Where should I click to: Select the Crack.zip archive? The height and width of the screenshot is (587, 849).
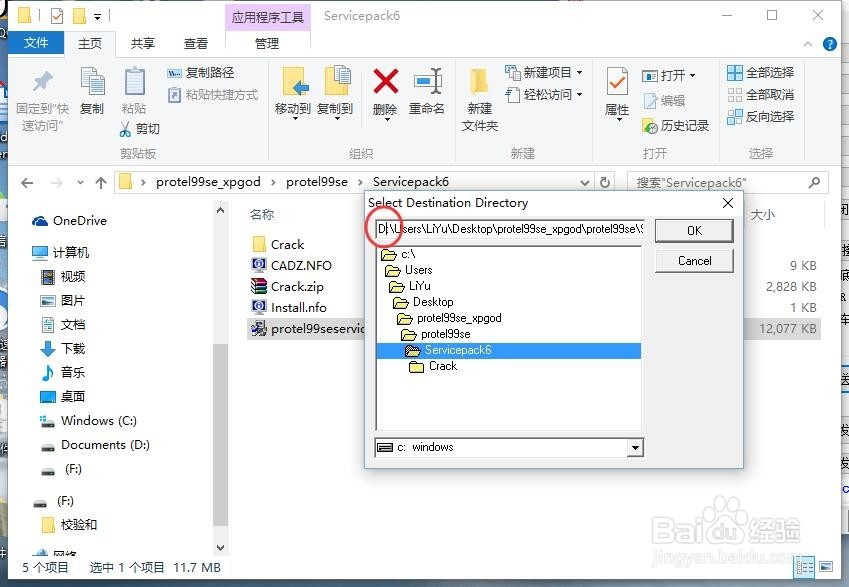pos(288,286)
